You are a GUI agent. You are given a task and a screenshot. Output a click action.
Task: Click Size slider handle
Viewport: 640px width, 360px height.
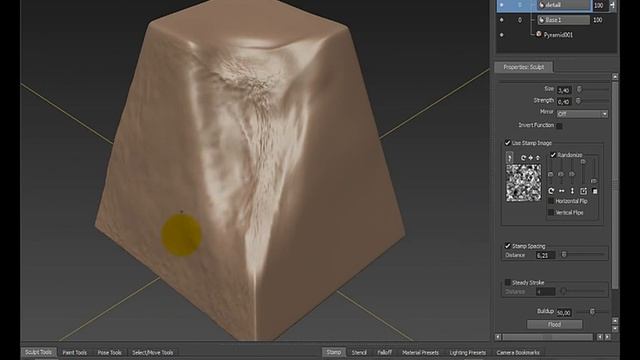pyautogui.click(x=579, y=89)
